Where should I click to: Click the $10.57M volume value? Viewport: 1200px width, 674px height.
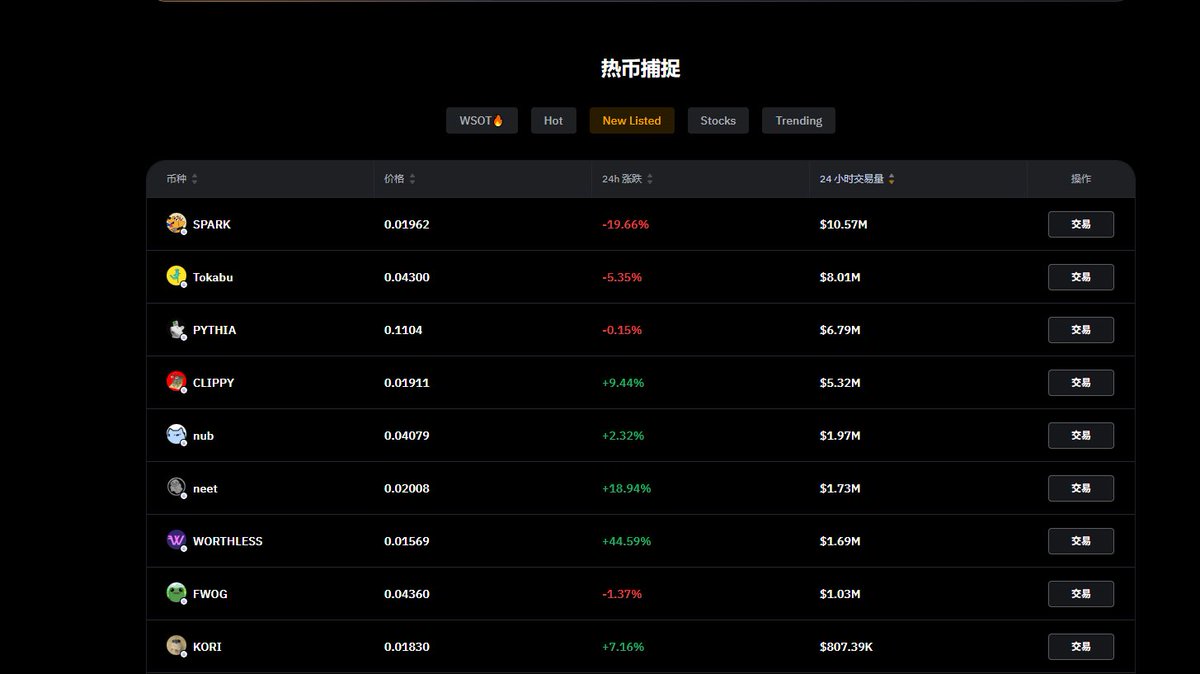point(844,225)
